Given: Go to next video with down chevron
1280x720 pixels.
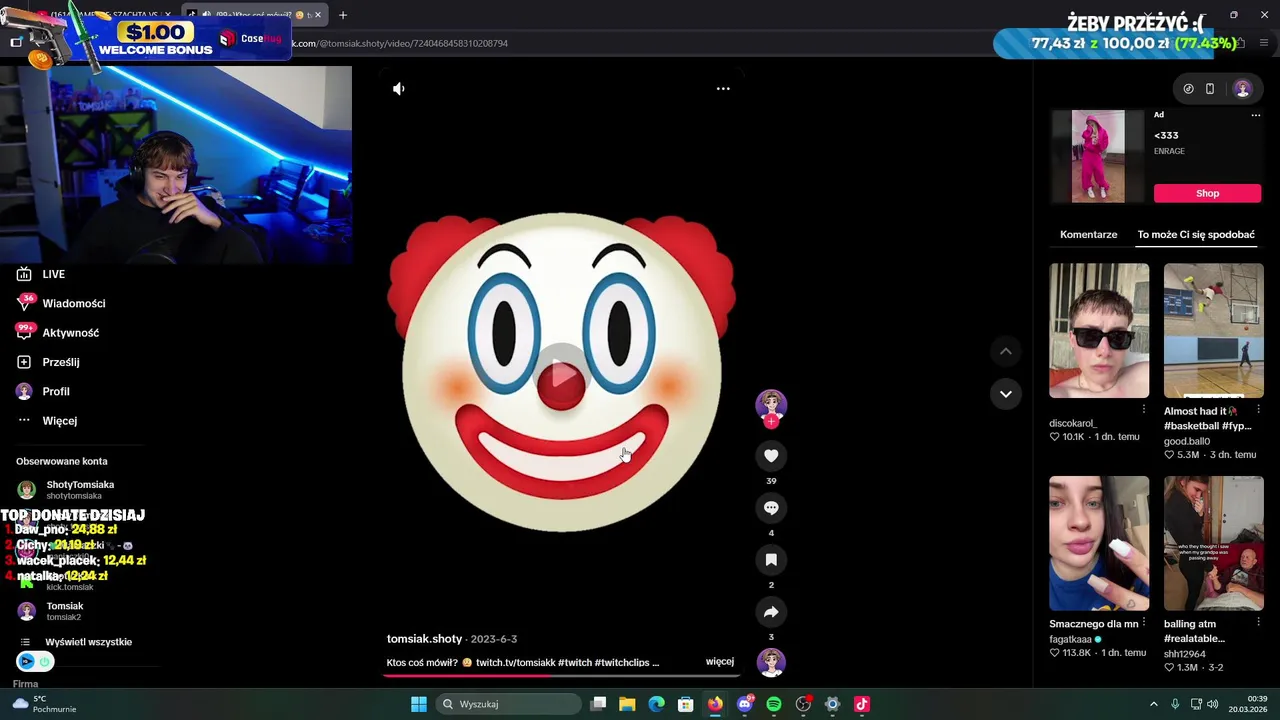Looking at the screenshot, I should tap(1006, 394).
